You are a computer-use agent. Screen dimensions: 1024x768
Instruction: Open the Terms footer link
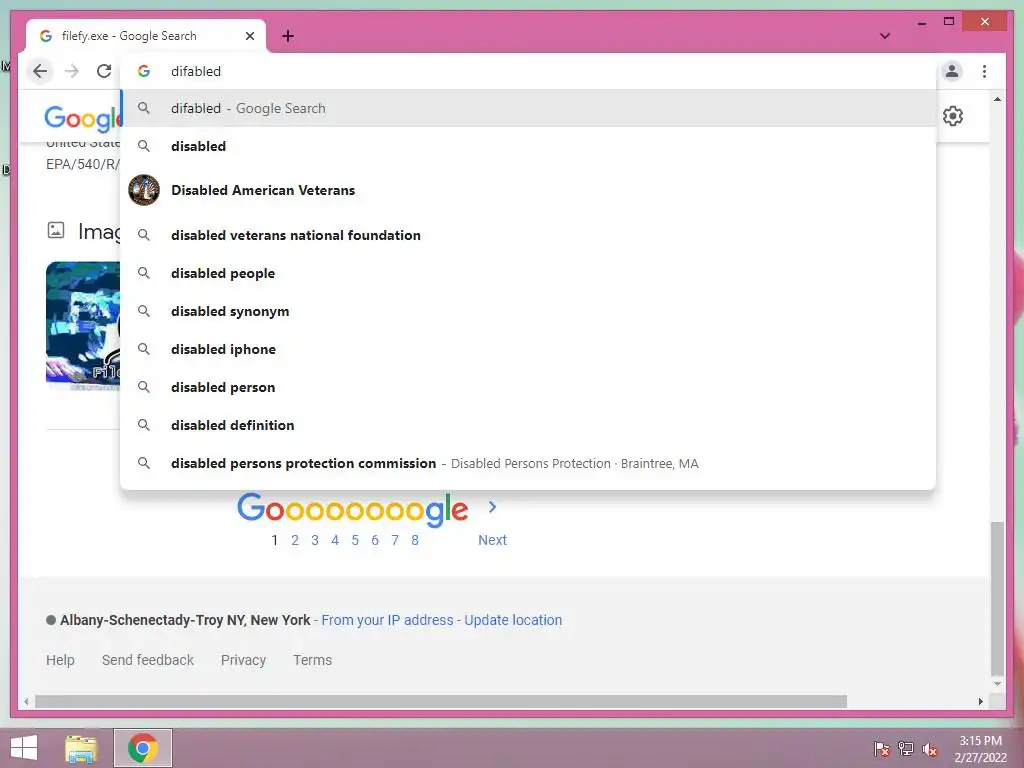coord(312,660)
